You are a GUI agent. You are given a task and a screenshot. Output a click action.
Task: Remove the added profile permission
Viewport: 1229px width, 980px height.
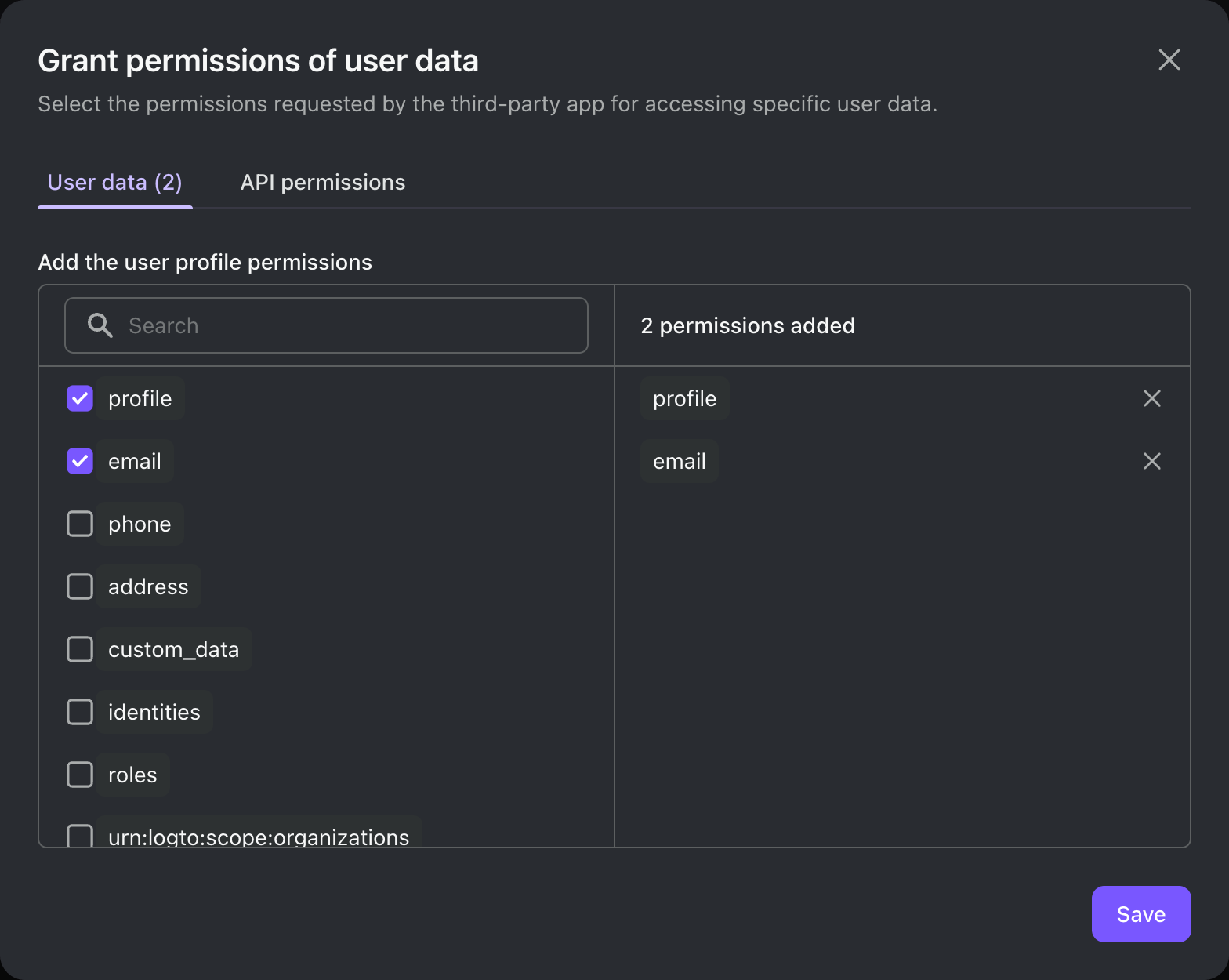pos(1151,398)
